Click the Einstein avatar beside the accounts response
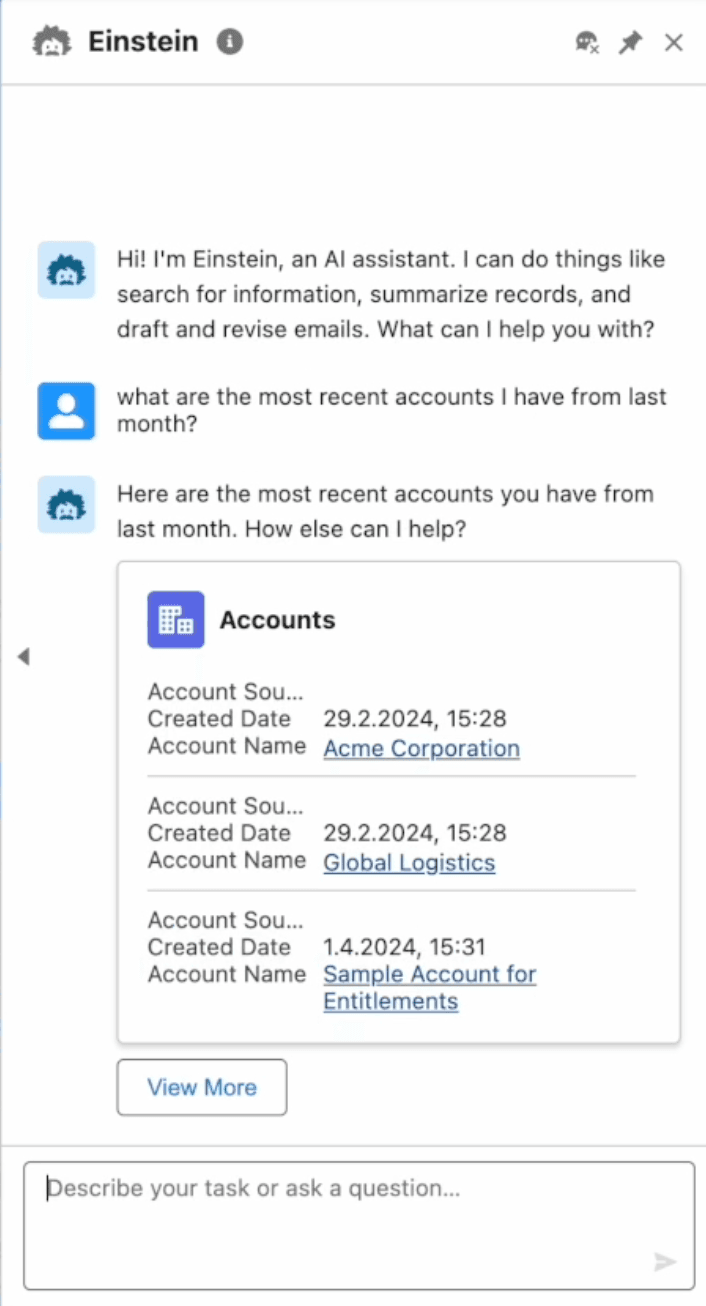 coord(66,504)
